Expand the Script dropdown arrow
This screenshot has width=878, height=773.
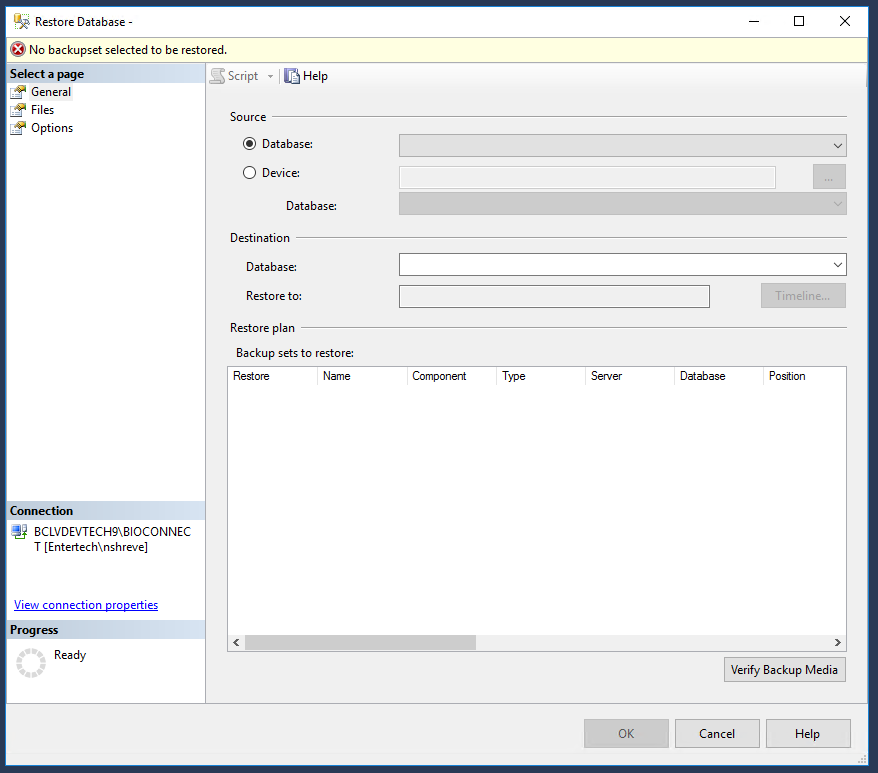point(270,75)
